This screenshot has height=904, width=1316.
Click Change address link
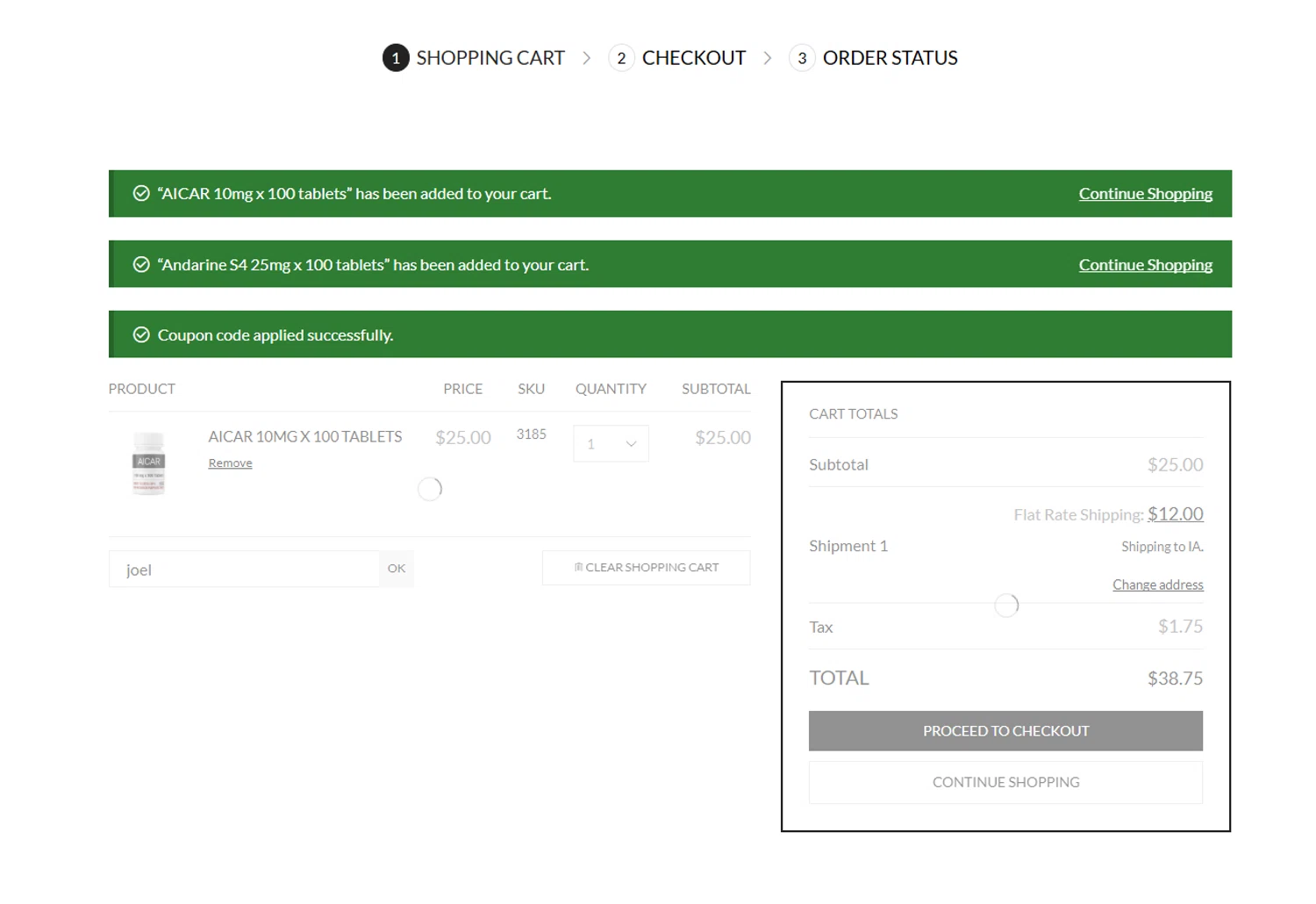[x=1158, y=585]
